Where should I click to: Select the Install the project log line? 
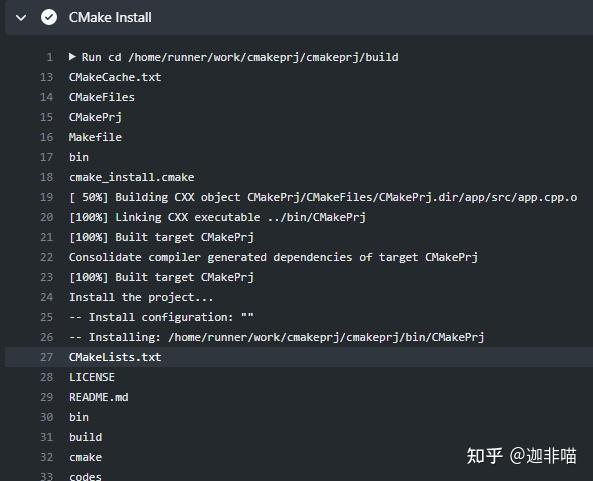click(141, 297)
